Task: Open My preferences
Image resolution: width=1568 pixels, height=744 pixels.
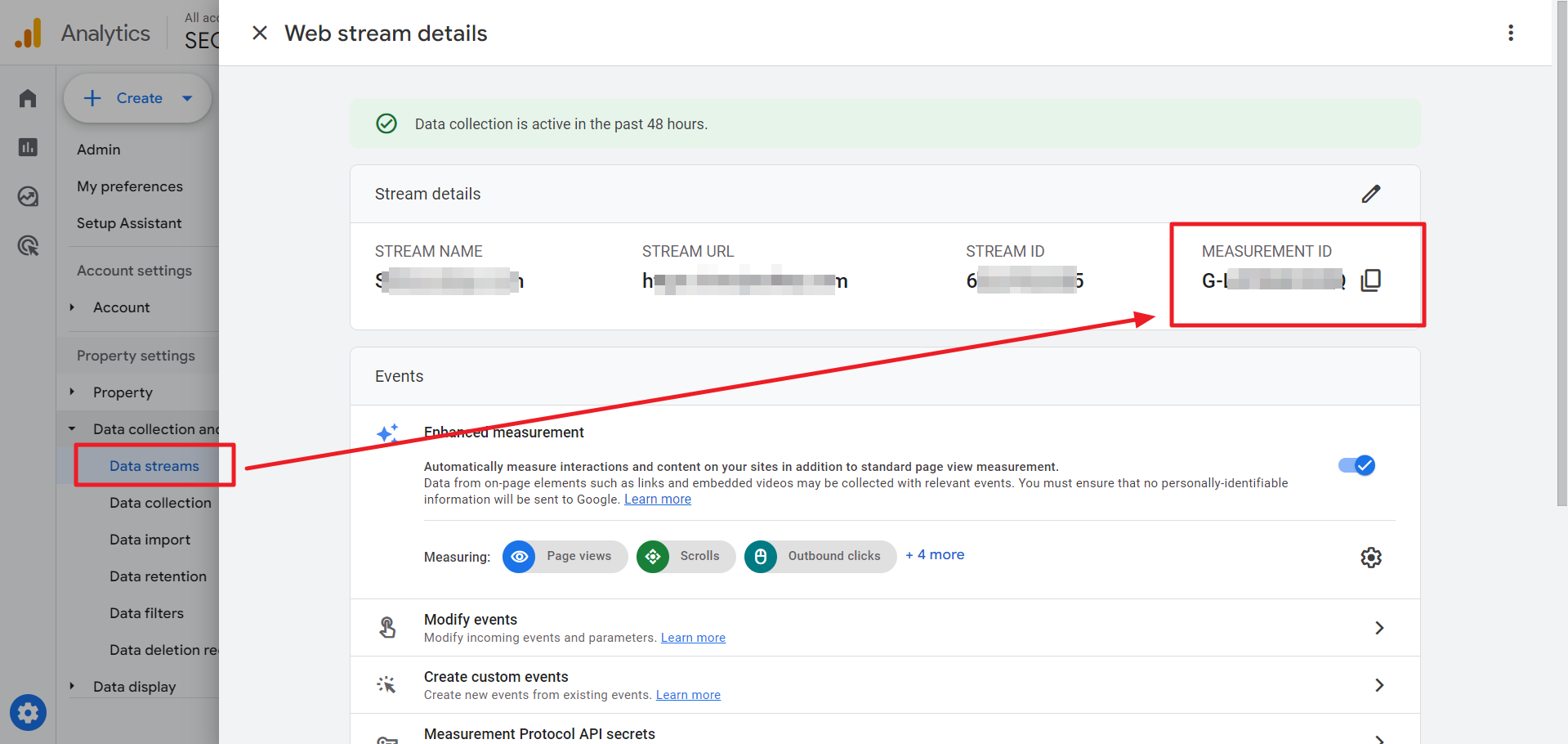Action: [130, 186]
